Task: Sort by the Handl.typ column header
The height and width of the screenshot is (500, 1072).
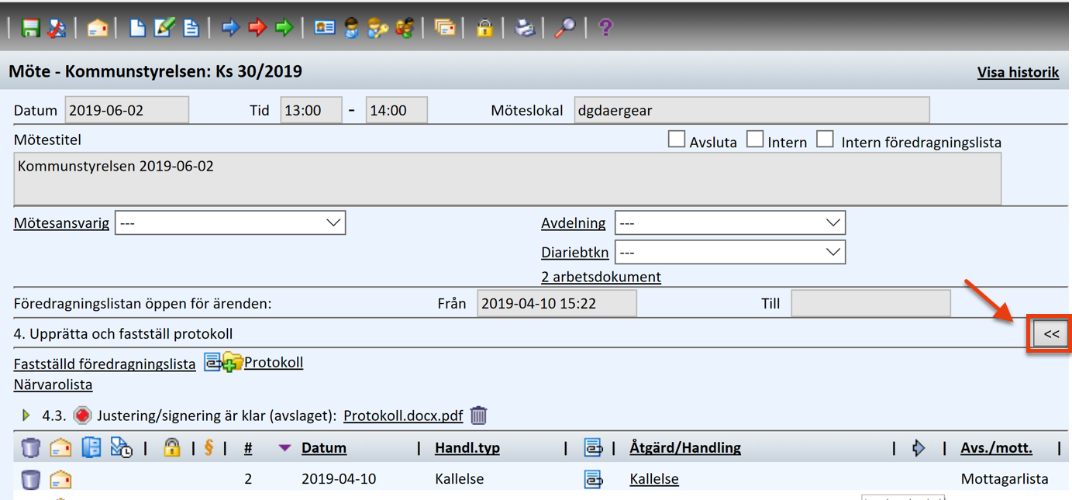Action: [x=467, y=449]
